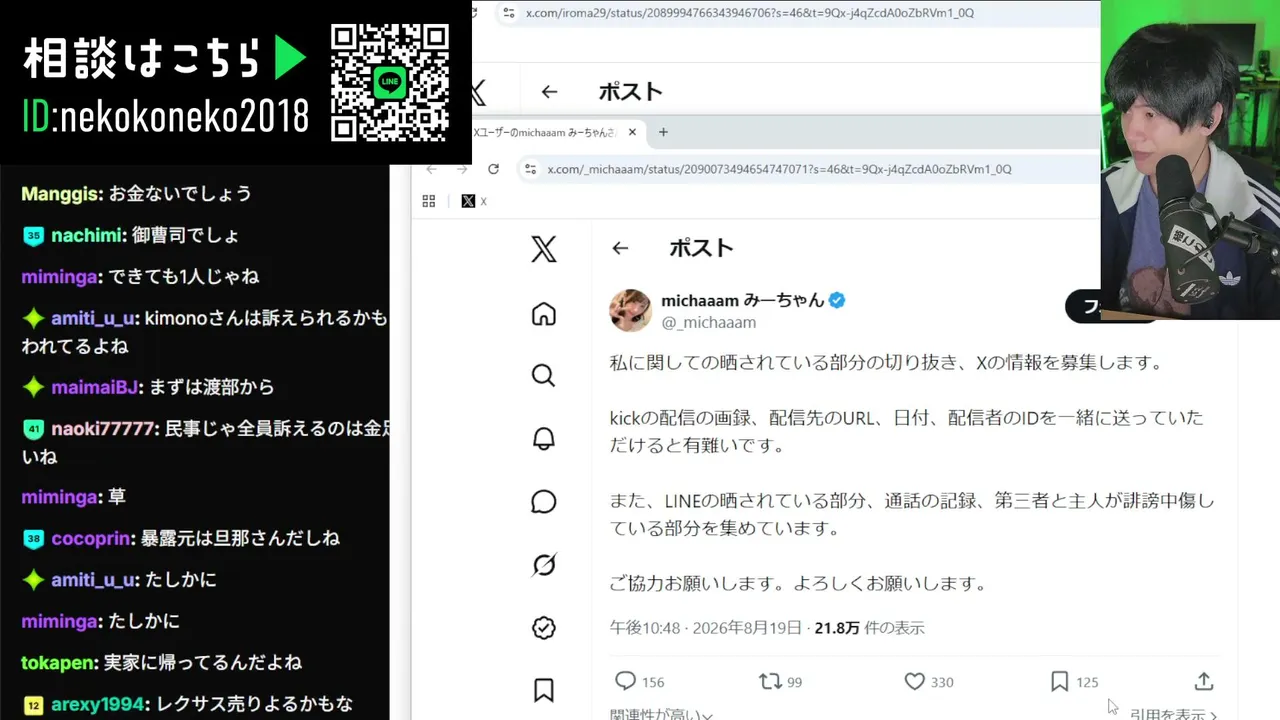Focus the x.com/_michaaam/status address bar
Viewport: 1280px width, 720px height.
[x=780, y=169]
